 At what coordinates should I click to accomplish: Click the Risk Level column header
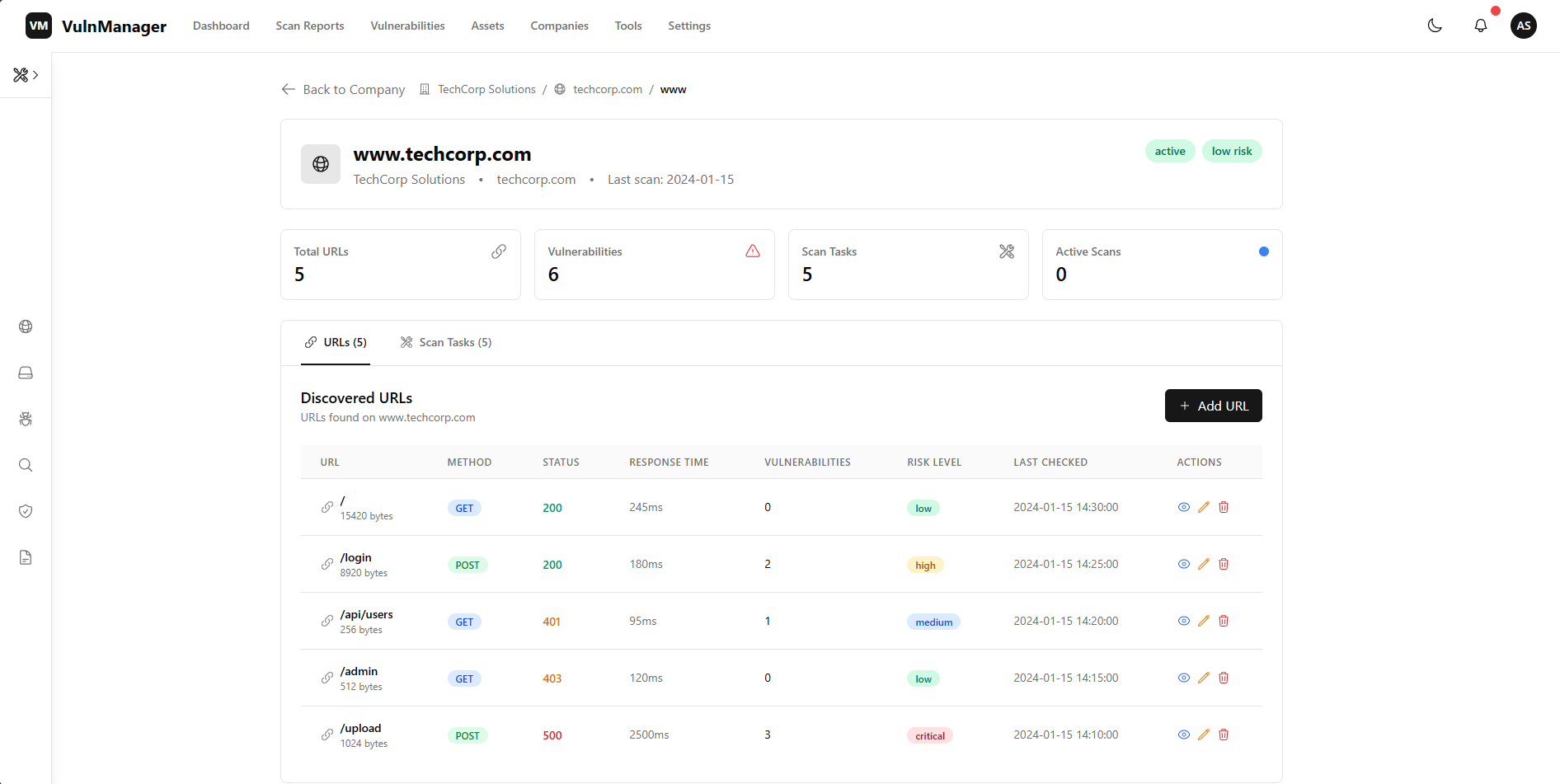934,462
